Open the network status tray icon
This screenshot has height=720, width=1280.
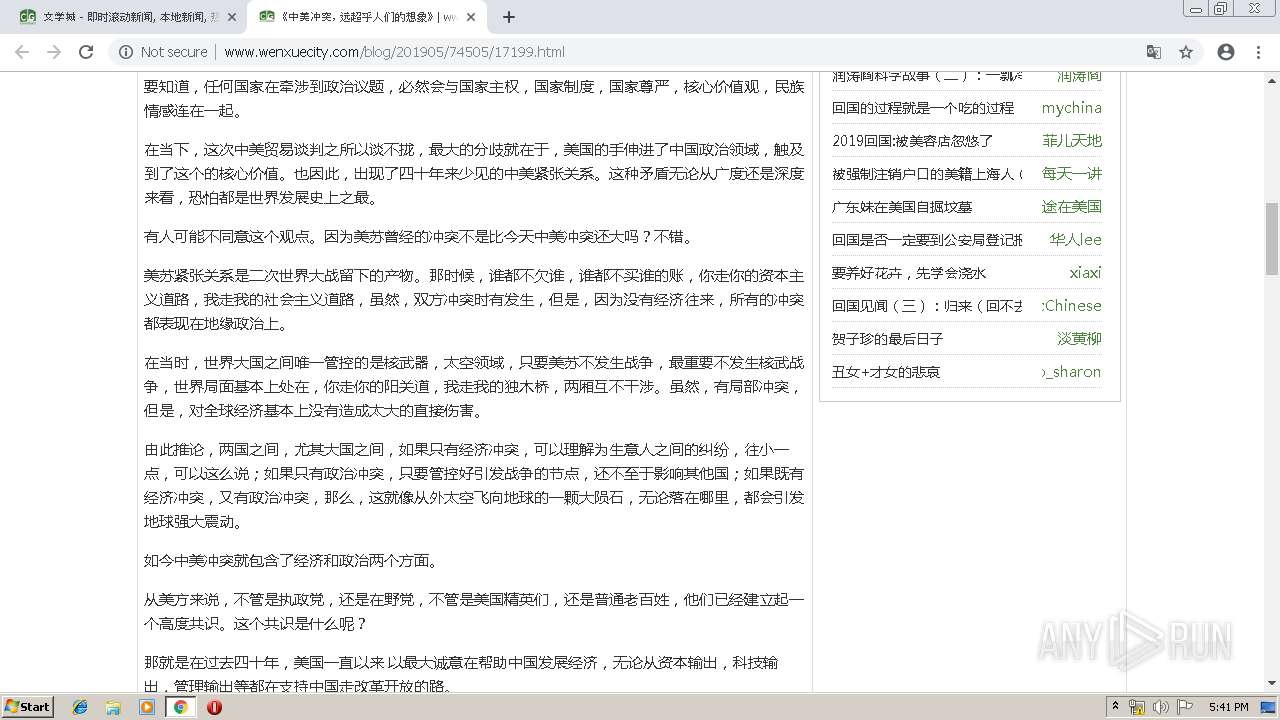click(x=1137, y=707)
